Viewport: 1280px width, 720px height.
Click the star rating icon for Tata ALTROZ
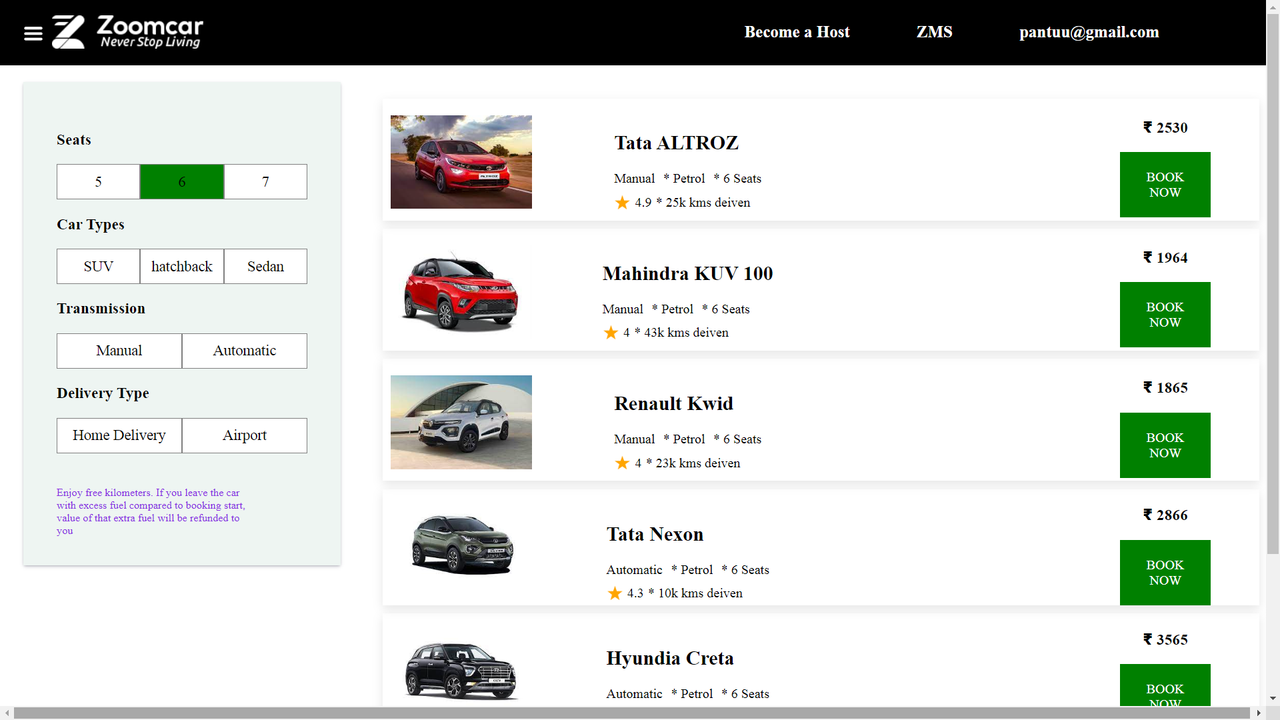pos(622,202)
